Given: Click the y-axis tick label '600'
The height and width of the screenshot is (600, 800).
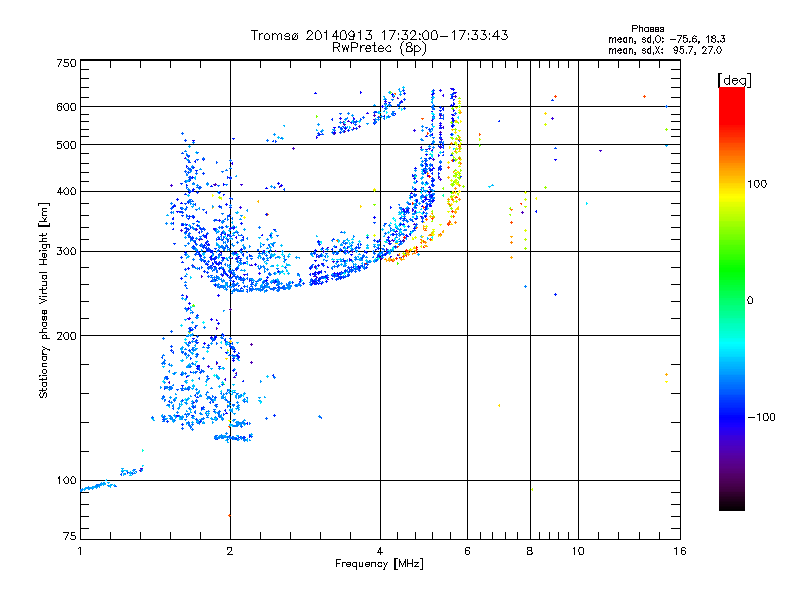Looking at the screenshot, I should click(67, 107).
